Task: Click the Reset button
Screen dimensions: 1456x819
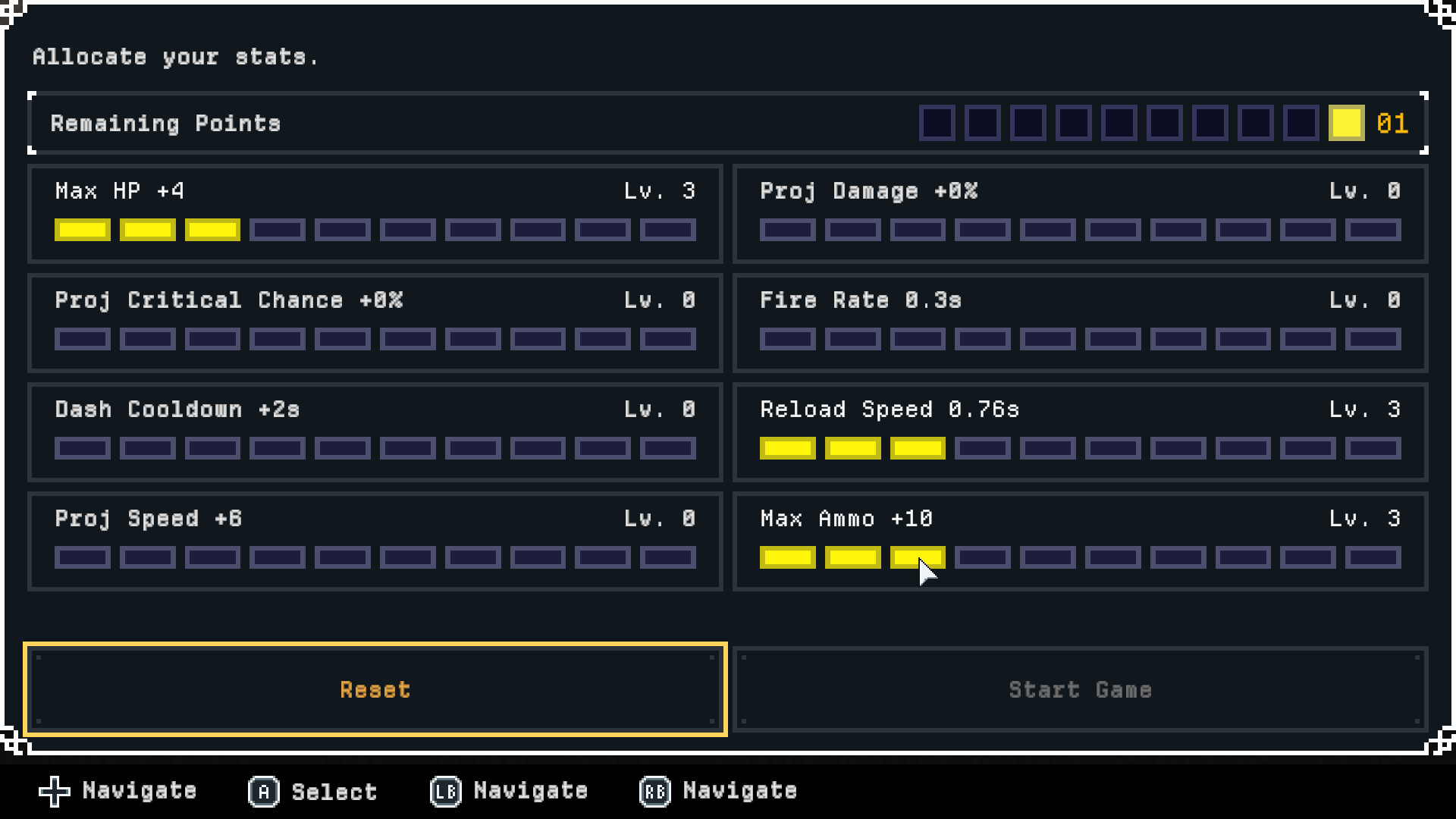Action: [x=375, y=689]
